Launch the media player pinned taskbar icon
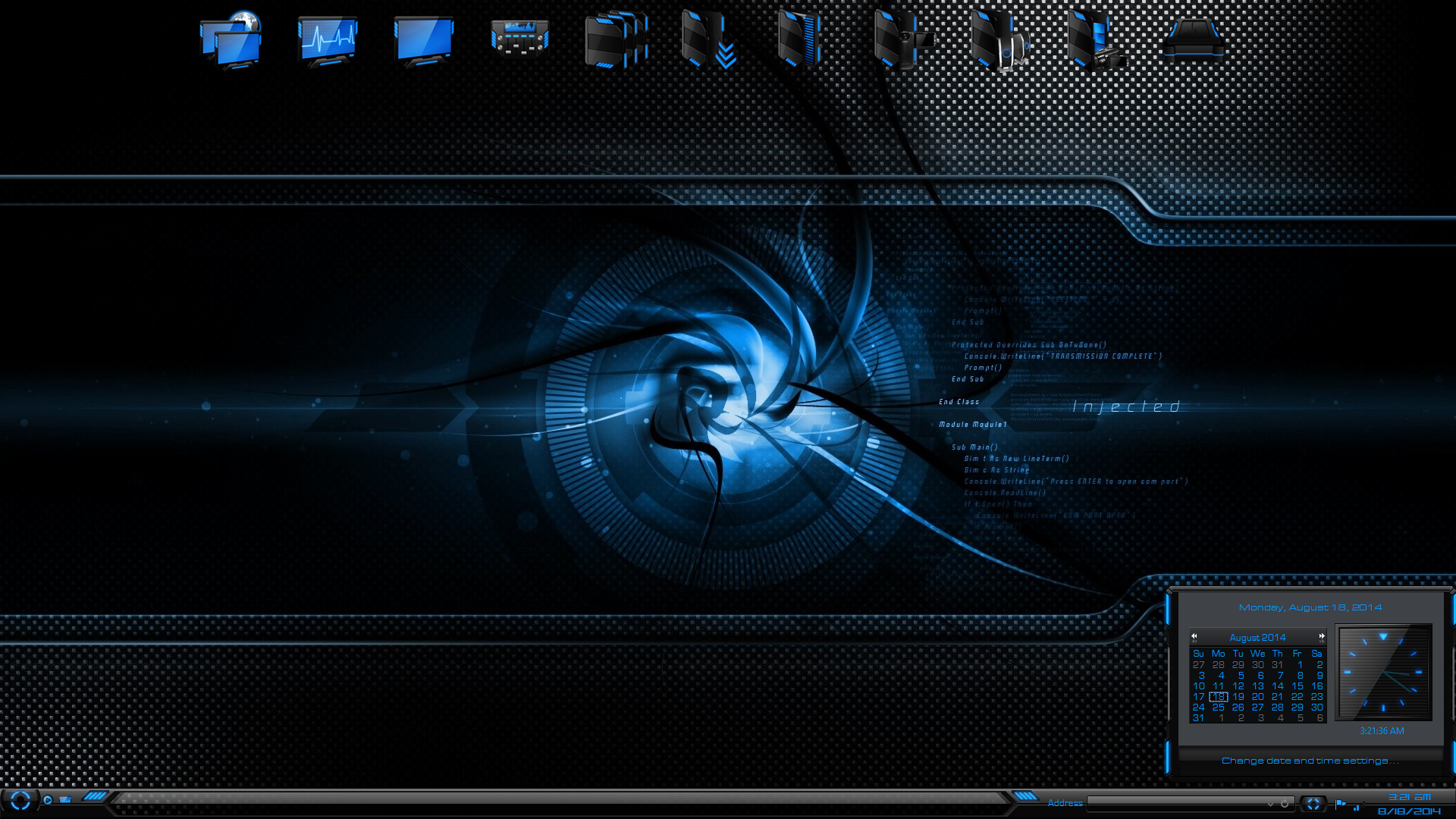 tap(48, 800)
